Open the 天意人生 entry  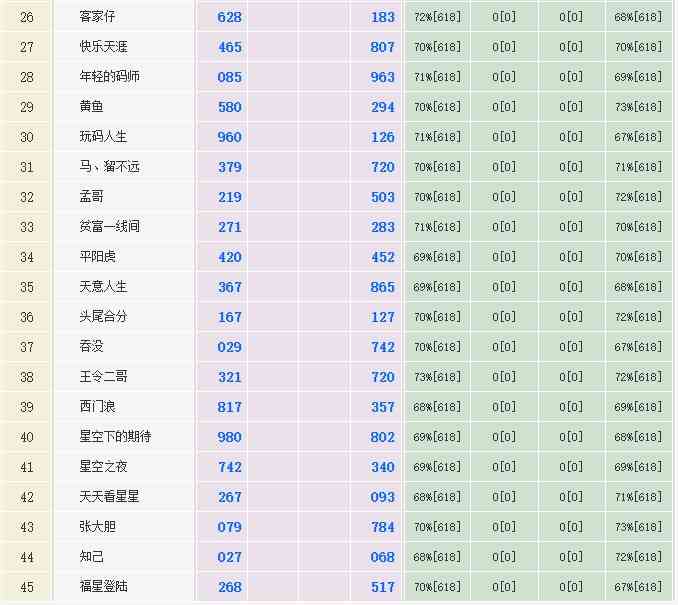click(104, 287)
